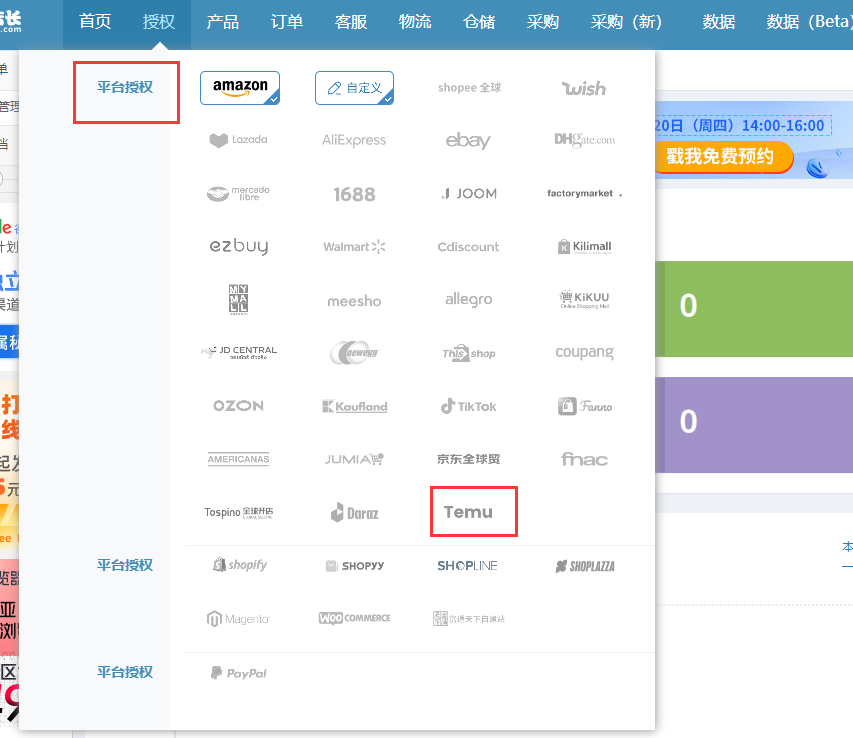Select the Temu platform
This screenshot has height=738, width=853.
468,512
